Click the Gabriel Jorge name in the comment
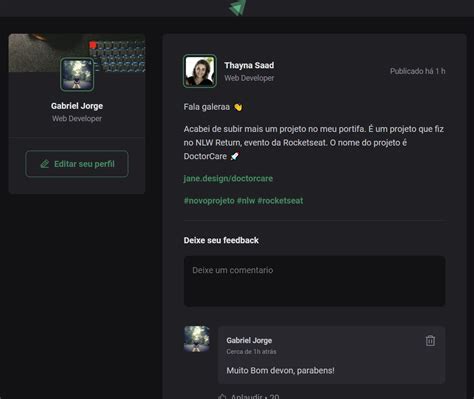 coord(249,340)
